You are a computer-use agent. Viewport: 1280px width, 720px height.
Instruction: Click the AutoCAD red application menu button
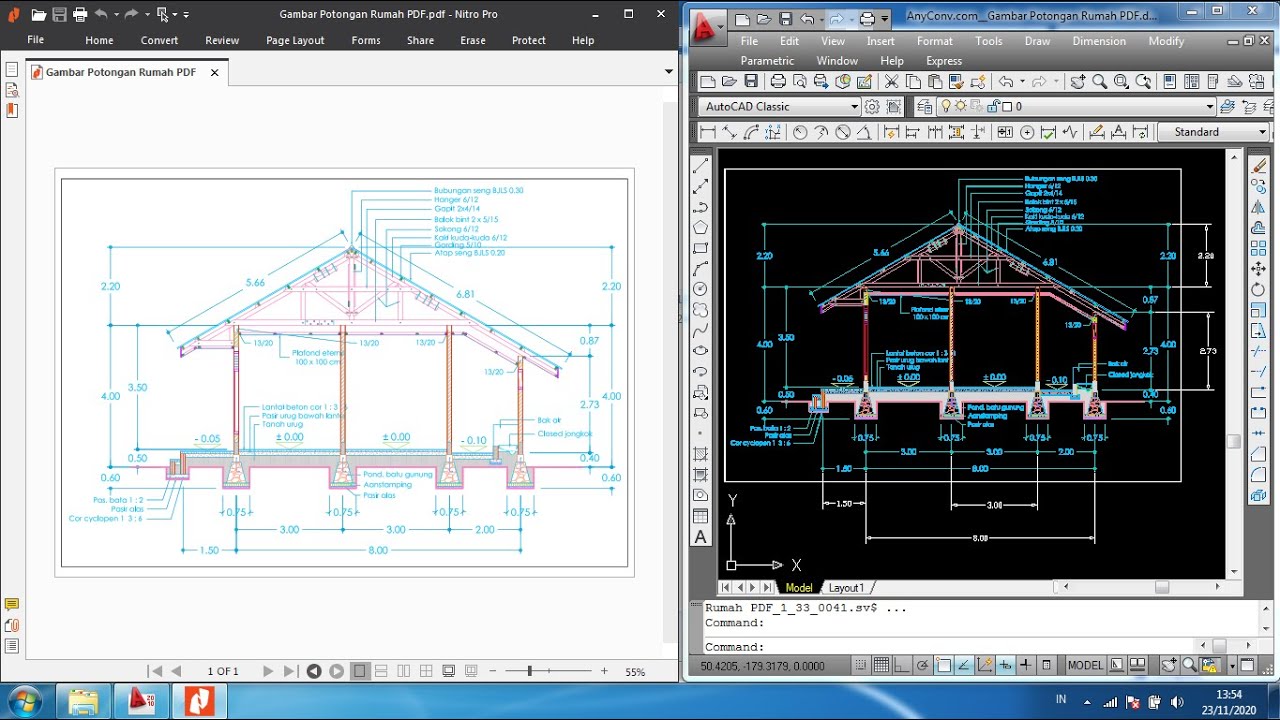[706, 26]
